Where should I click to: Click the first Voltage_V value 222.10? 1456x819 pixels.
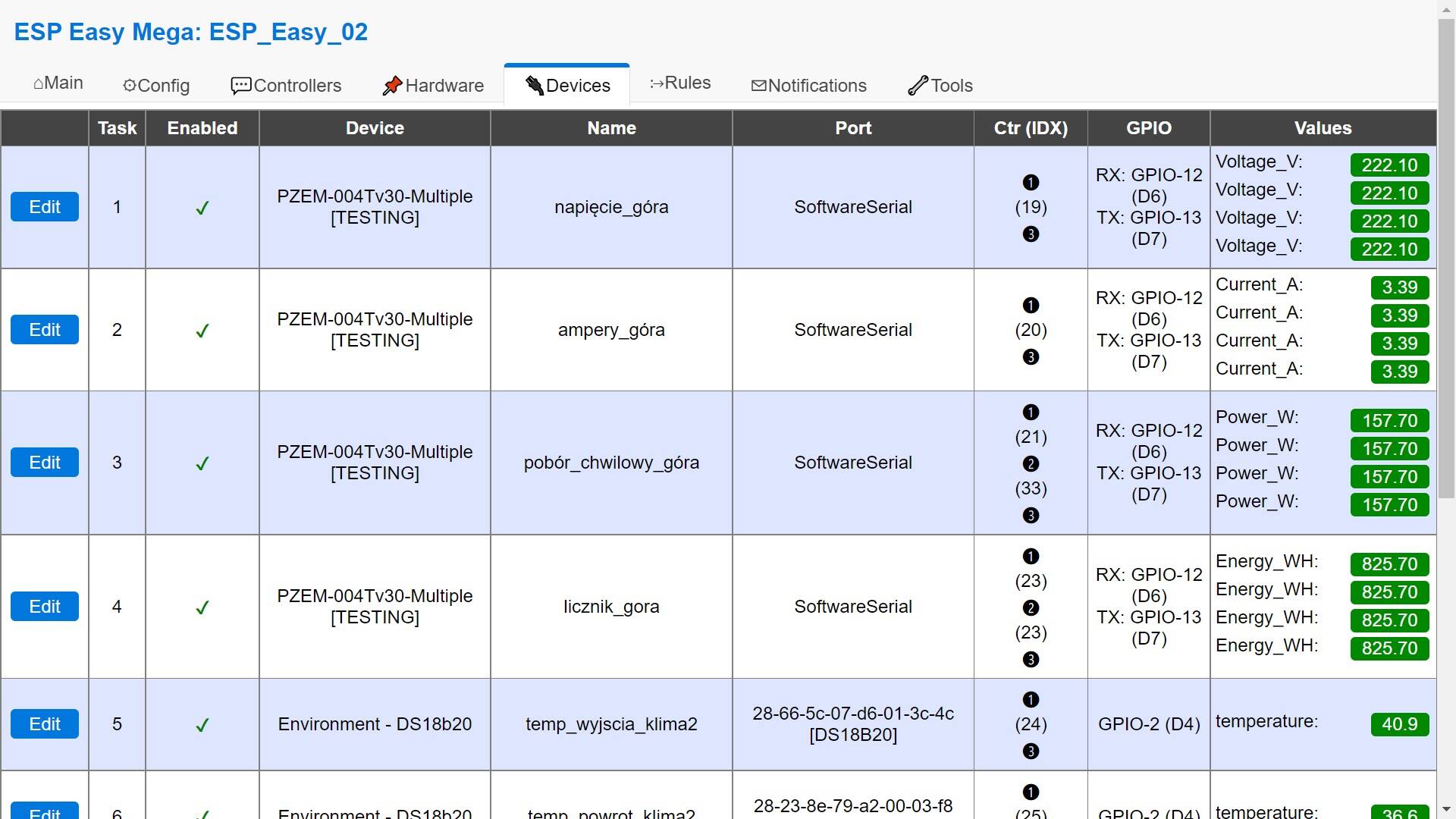(1389, 165)
